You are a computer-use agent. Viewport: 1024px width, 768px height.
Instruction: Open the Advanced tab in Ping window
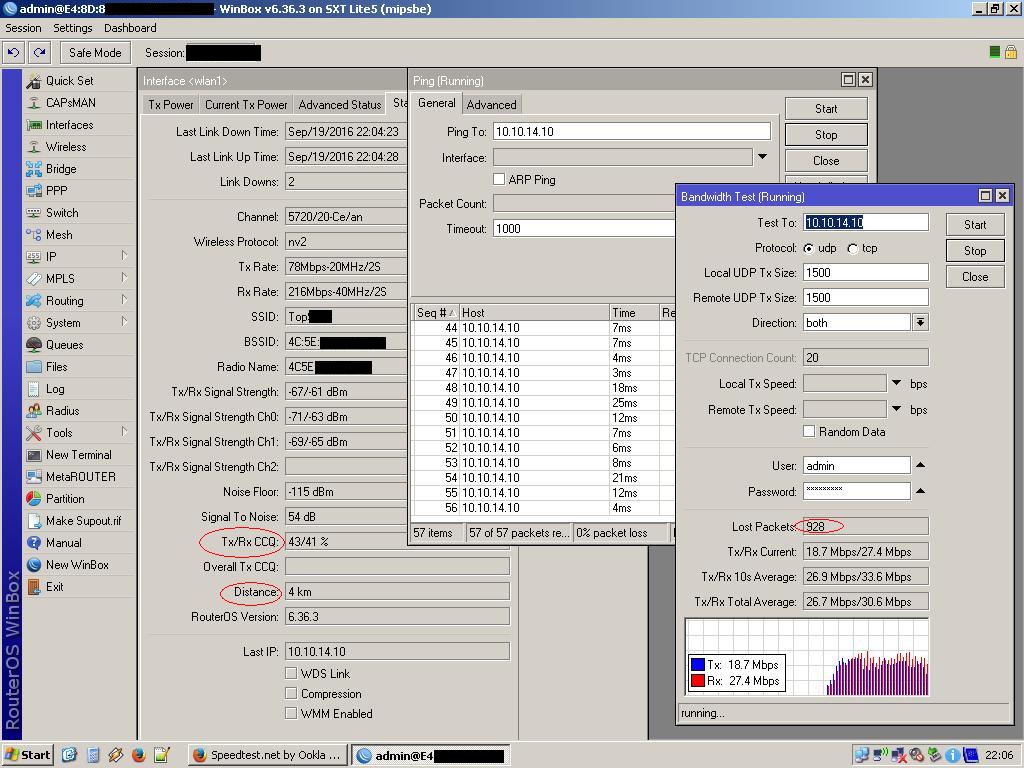pos(491,104)
